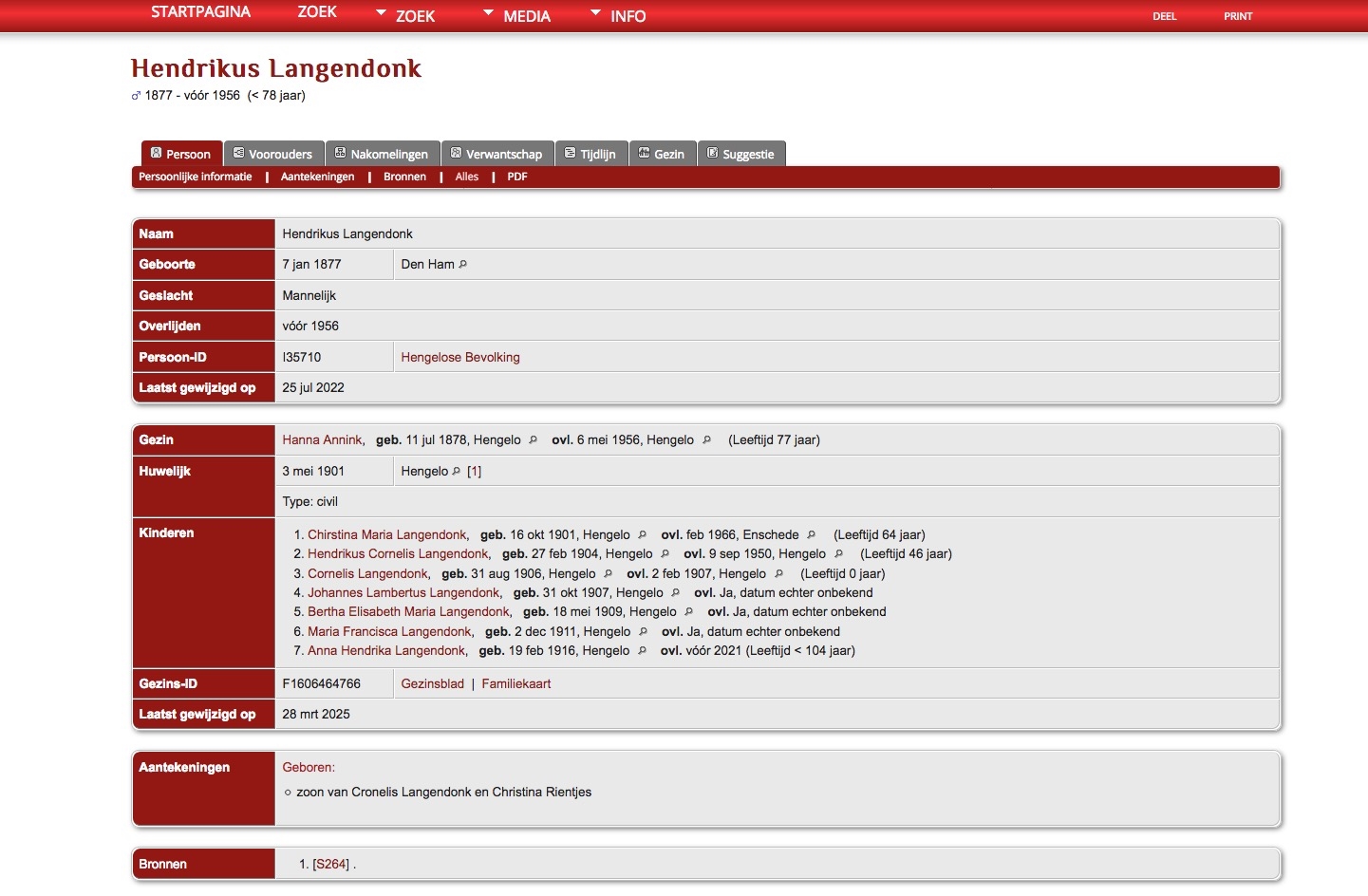Viewport: 1368px width, 896px height.
Task: Click the Kinderen row label
Action: coord(166,533)
